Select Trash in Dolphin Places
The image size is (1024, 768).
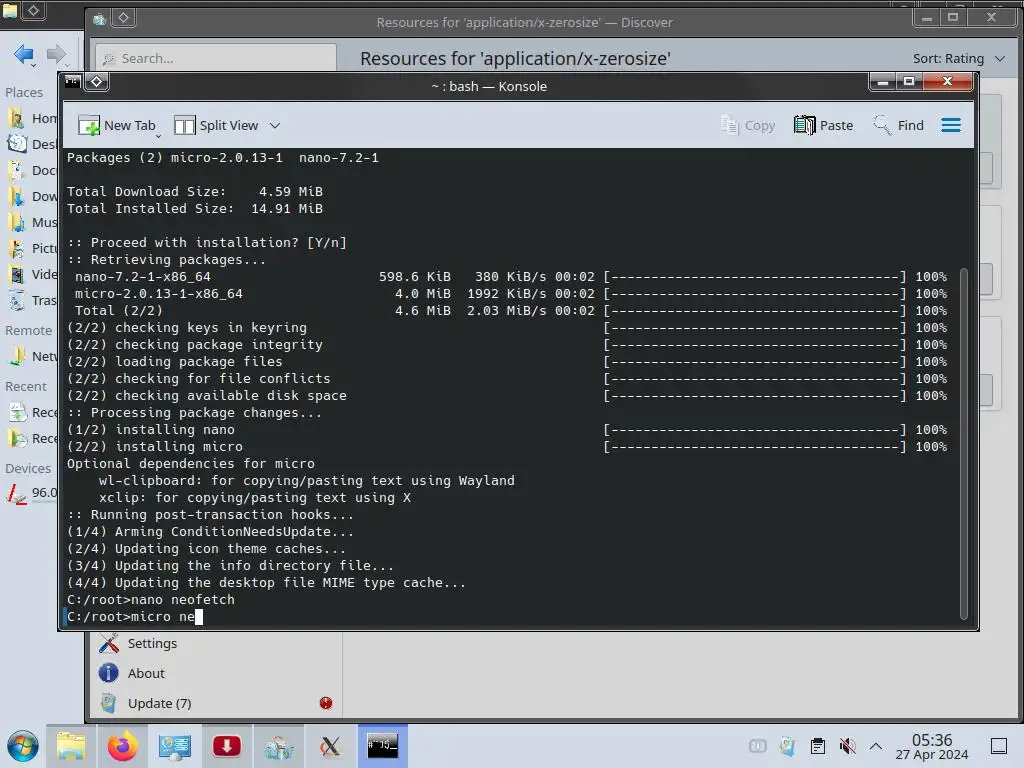tap(30, 300)
